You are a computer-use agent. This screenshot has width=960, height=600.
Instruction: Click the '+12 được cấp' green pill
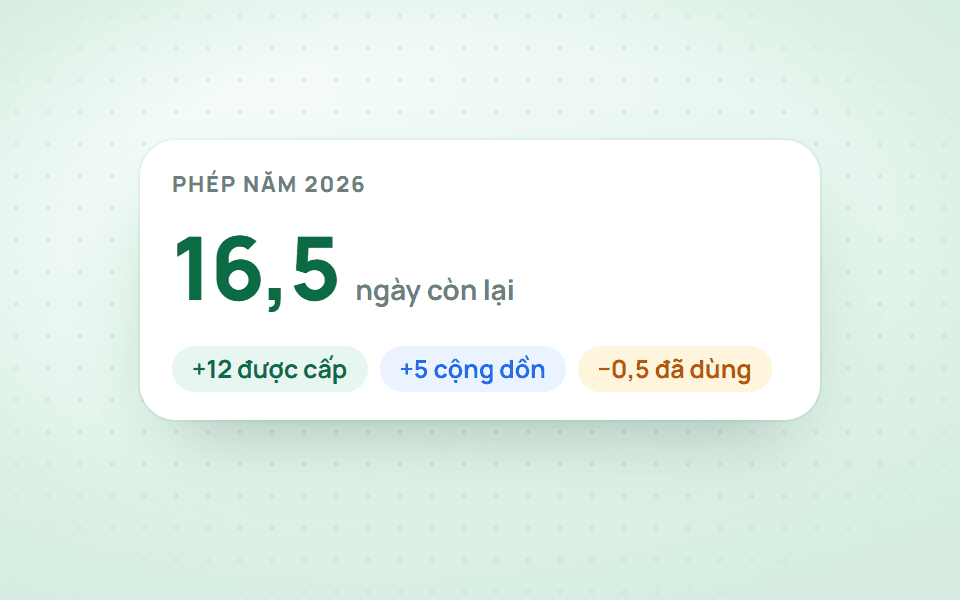click(269, 369)
